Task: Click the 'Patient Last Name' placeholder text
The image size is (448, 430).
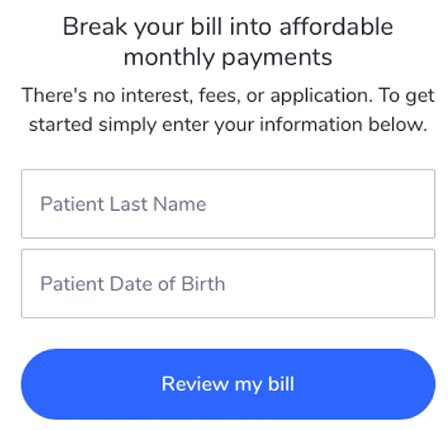Action: 123,204
